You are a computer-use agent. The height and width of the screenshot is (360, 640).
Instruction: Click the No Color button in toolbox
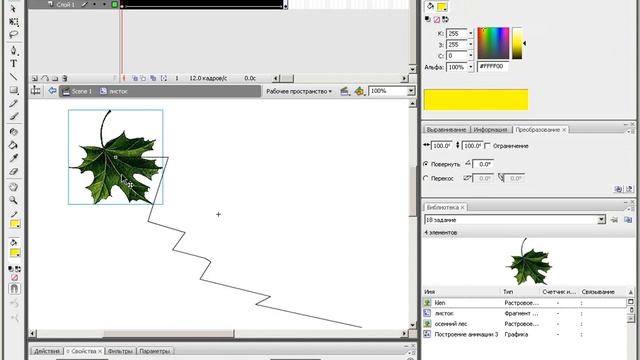coord(14,278)
